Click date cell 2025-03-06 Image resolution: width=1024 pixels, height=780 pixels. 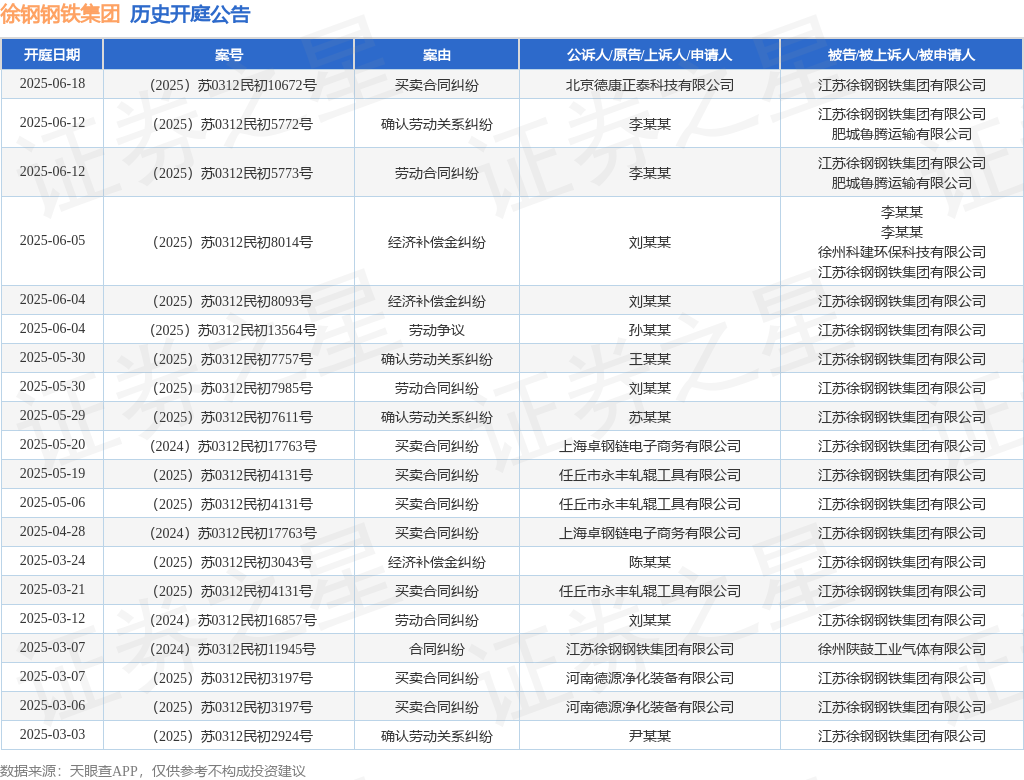pos(52,706)
